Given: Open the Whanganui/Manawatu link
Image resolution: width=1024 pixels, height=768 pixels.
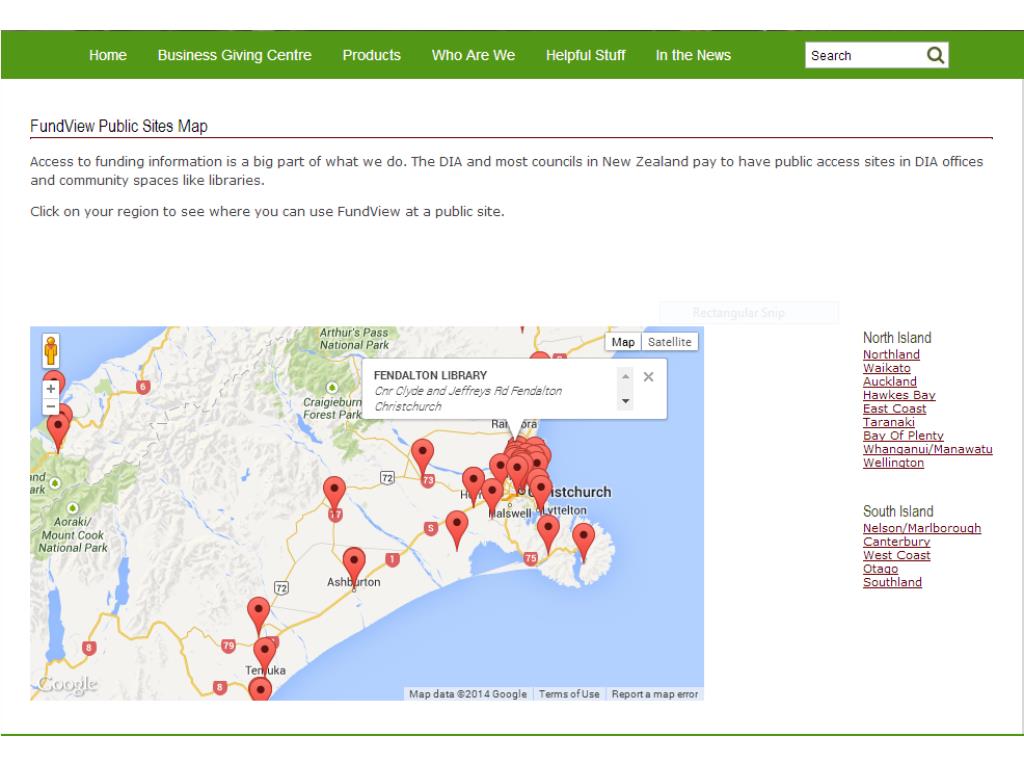Looking at the screenshot, I should [928, 449].
